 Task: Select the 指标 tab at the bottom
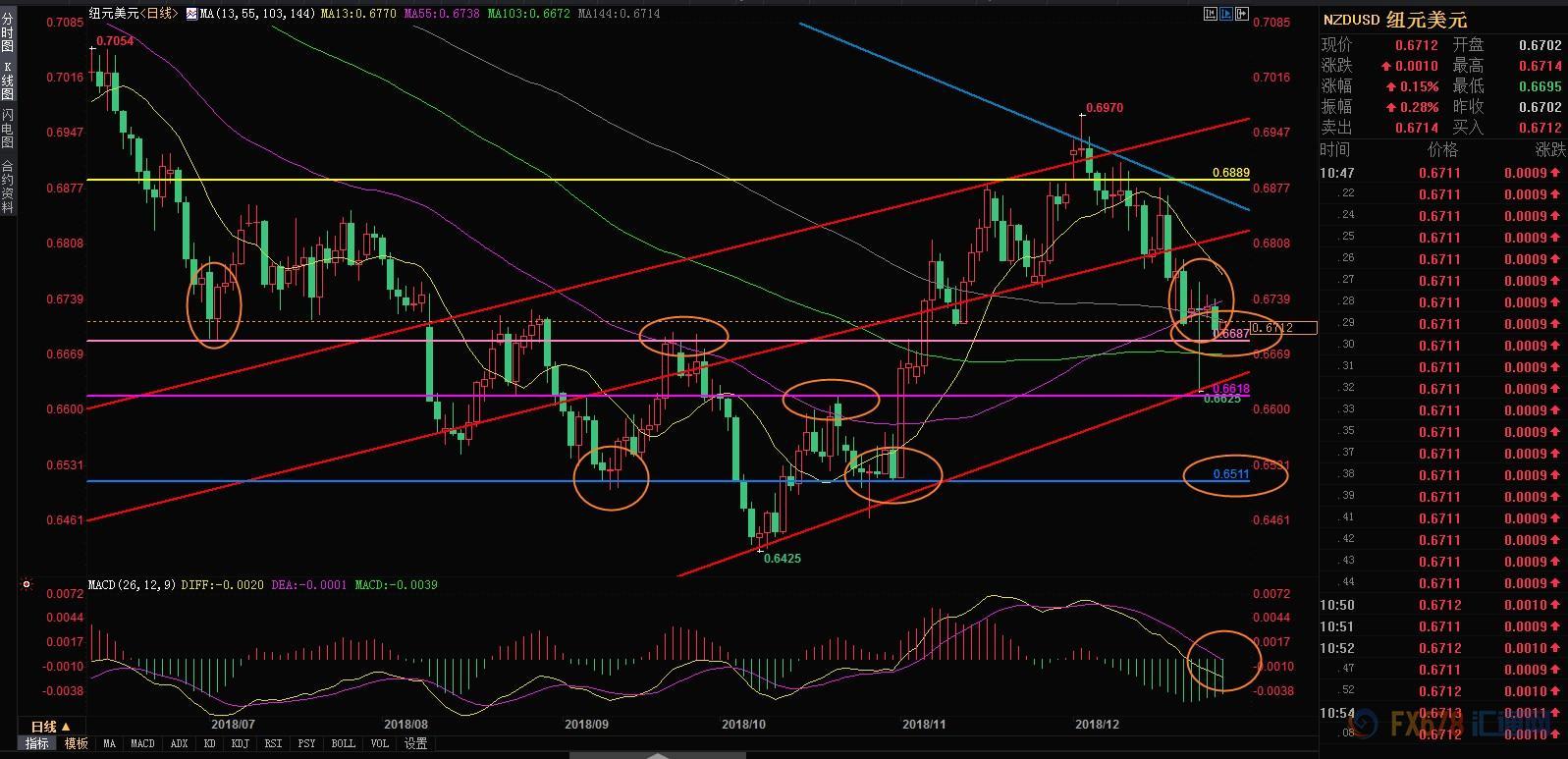[x=37, y=744]
